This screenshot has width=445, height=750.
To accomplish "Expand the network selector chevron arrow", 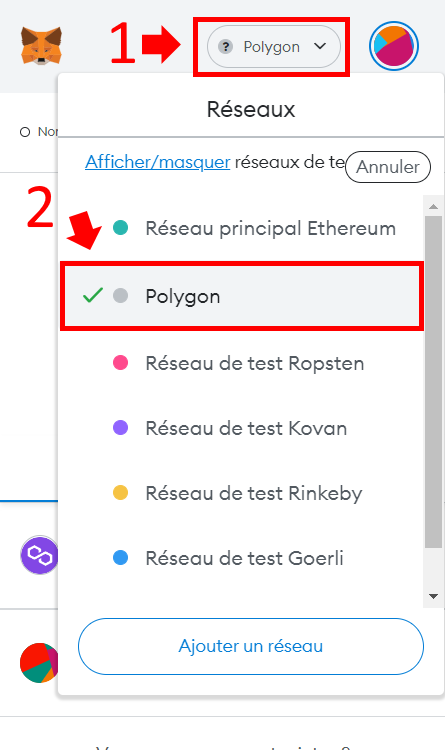I will [320, 46].
